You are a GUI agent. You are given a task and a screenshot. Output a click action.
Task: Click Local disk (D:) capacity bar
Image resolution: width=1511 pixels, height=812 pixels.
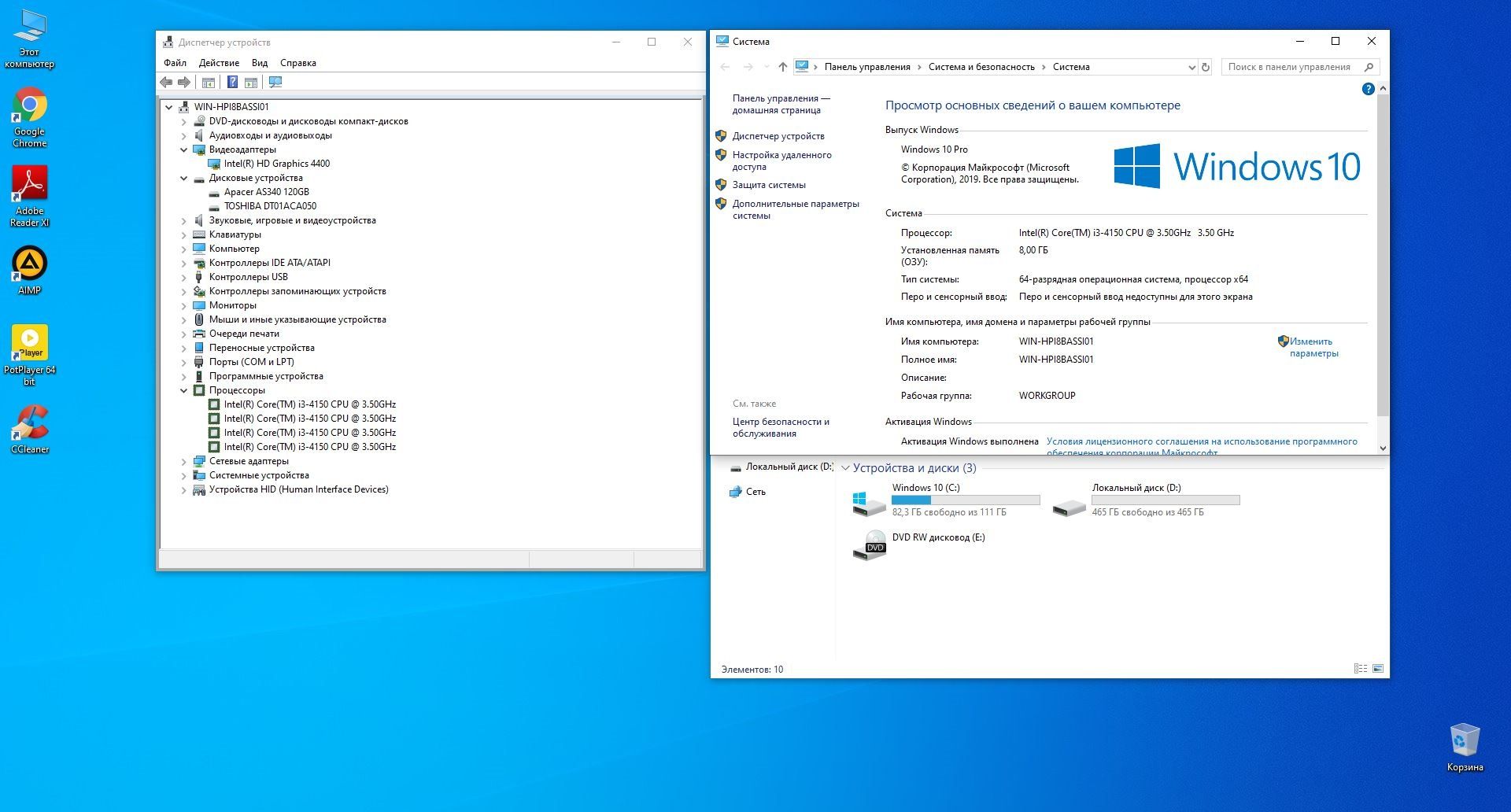click(1166, 500)
